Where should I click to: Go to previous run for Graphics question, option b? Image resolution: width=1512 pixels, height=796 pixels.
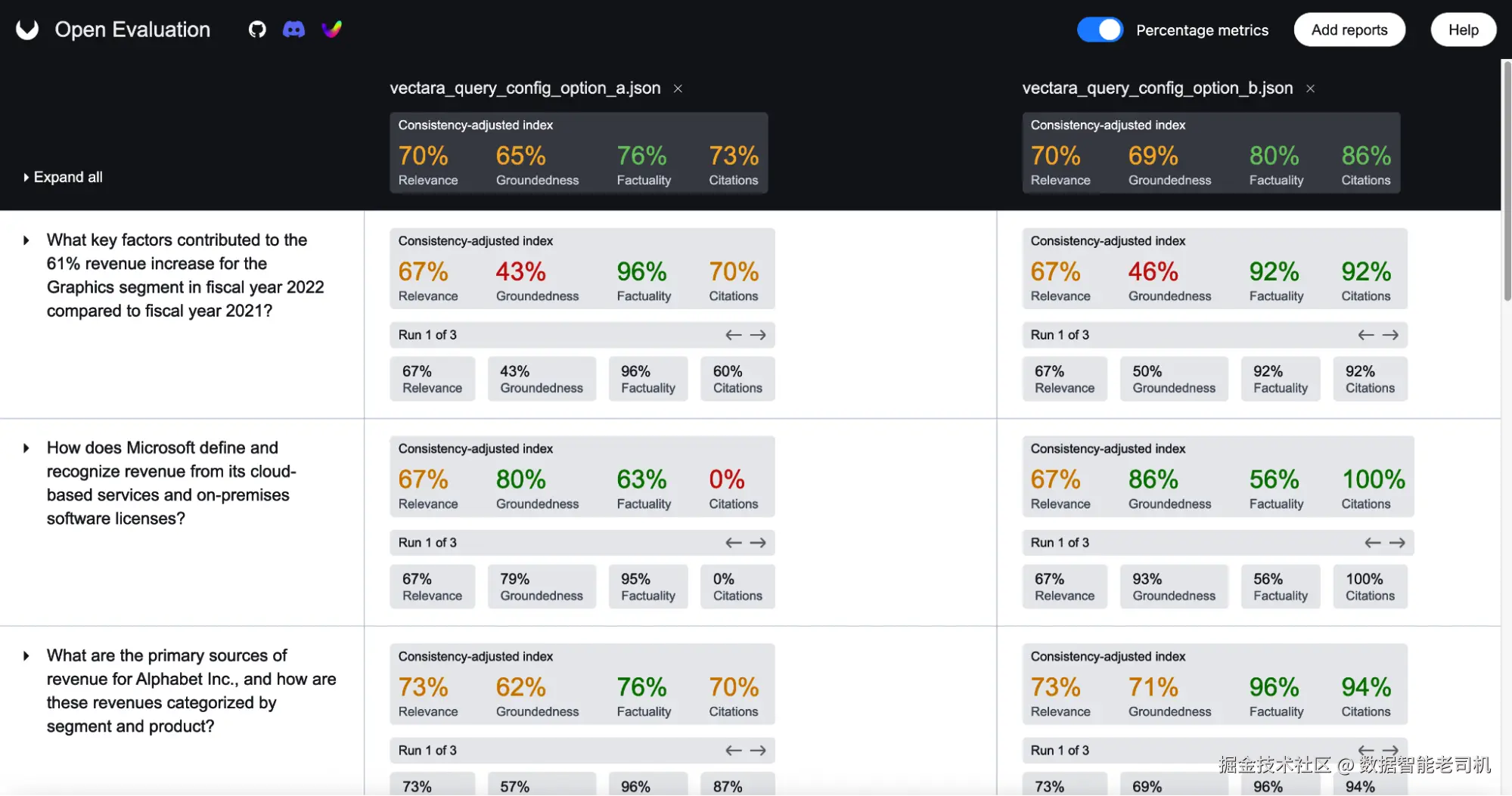1365,335
